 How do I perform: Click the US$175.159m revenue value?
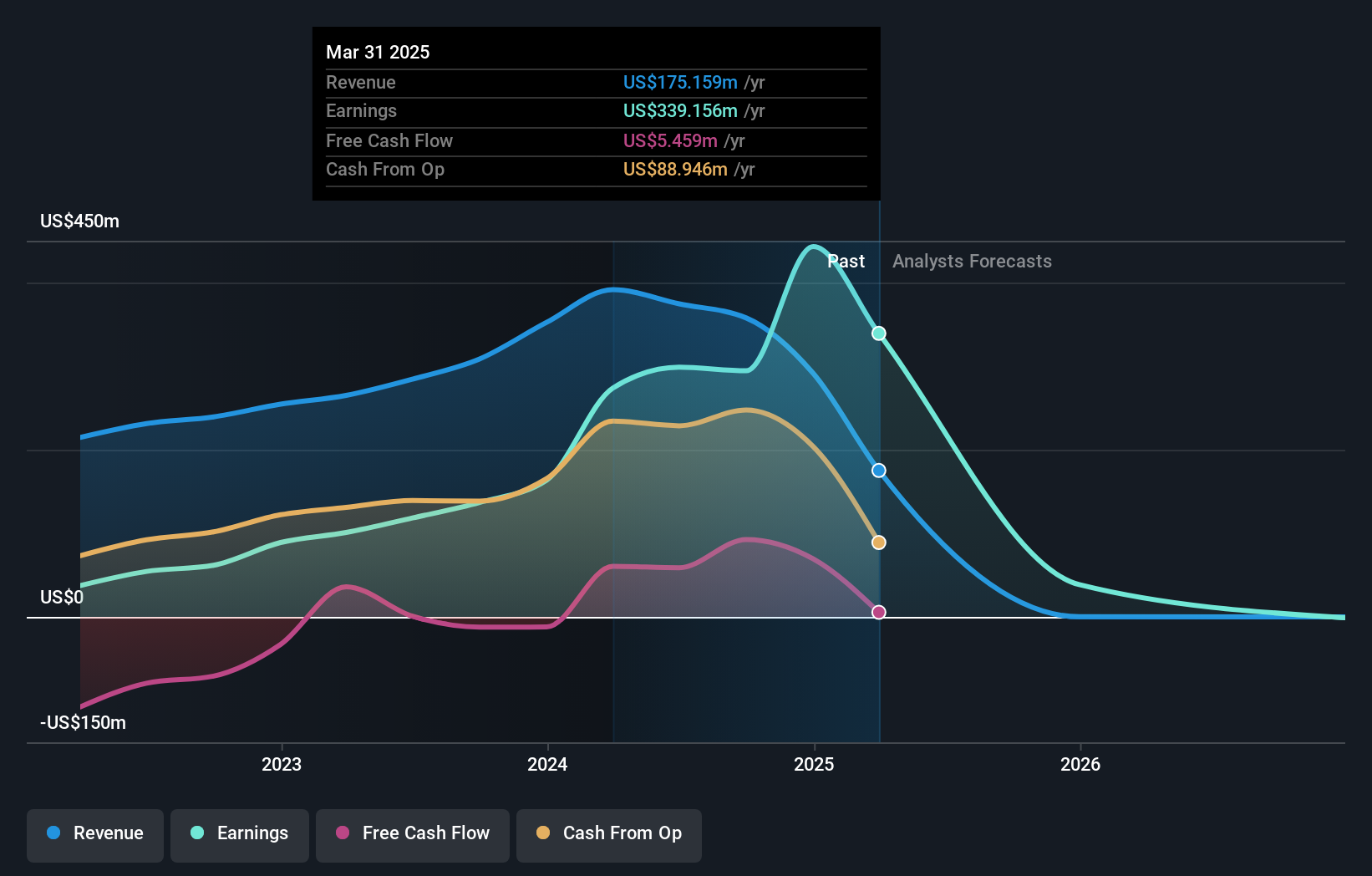[680, 82]
